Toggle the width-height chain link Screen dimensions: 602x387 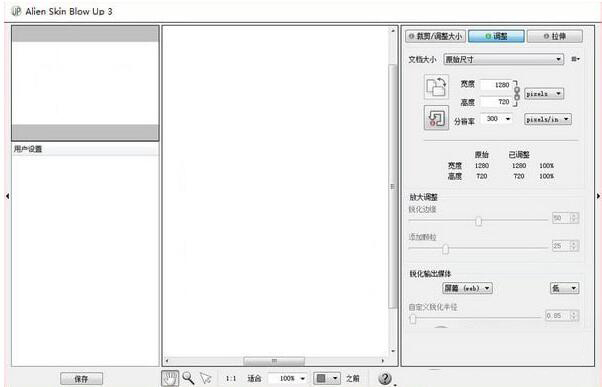517,93
